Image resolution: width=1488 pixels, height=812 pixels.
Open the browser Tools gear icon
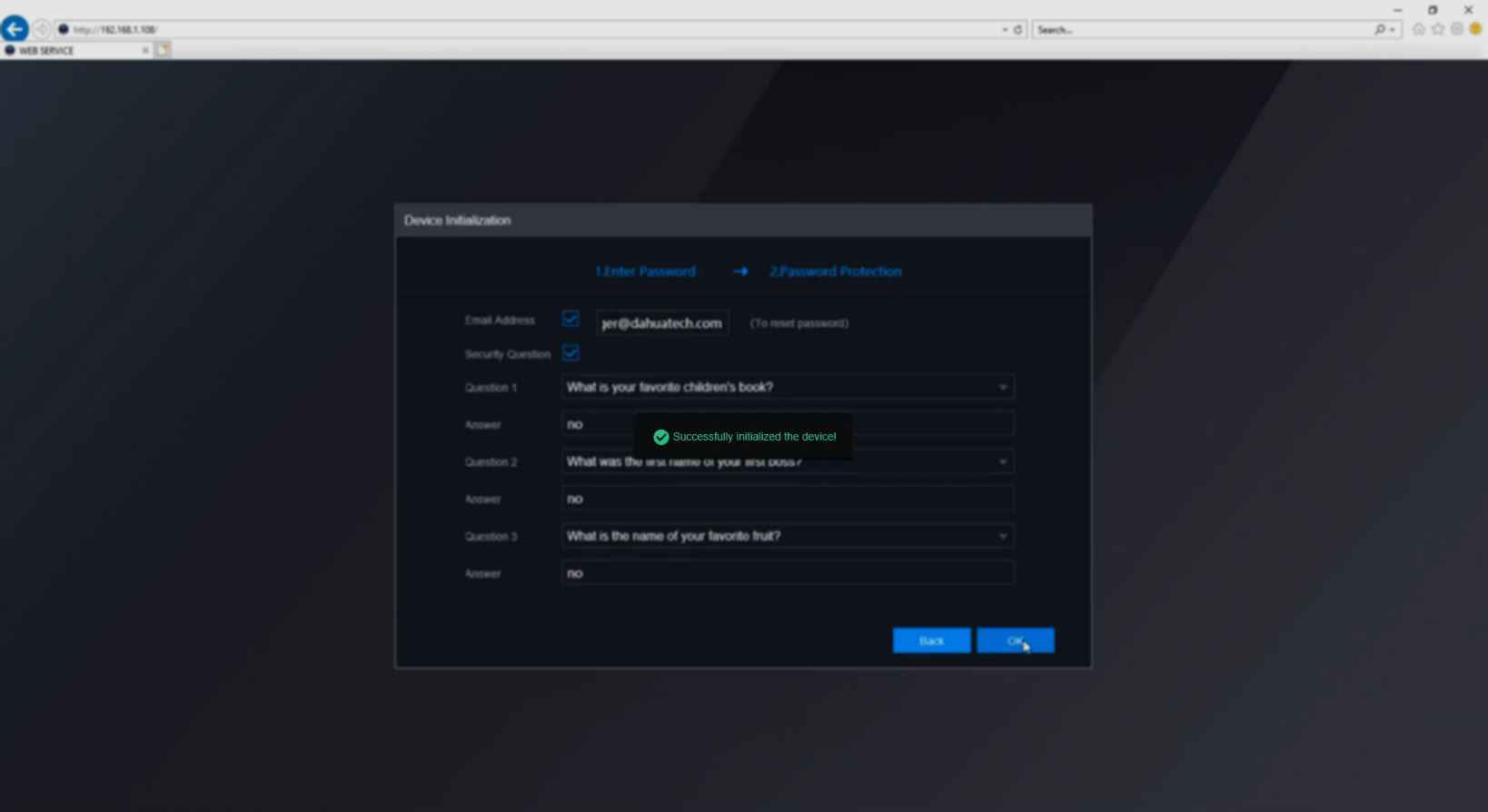(x=1457, y=29)
